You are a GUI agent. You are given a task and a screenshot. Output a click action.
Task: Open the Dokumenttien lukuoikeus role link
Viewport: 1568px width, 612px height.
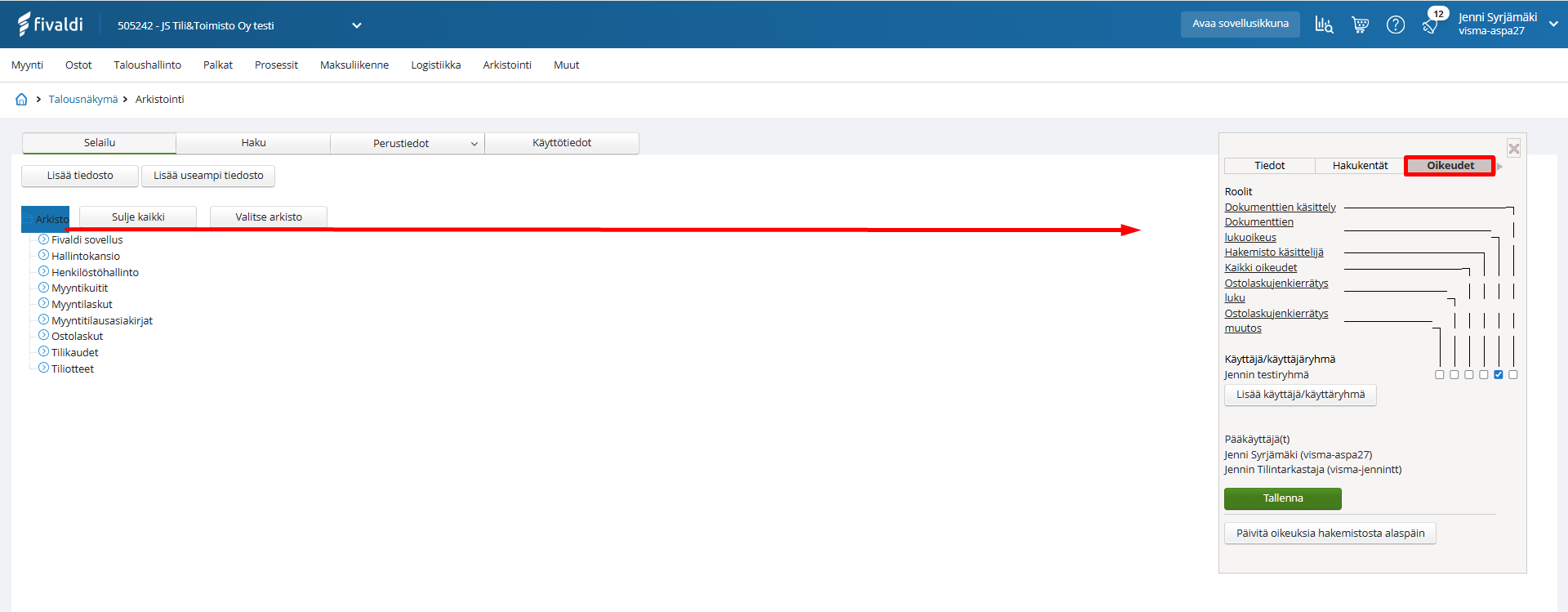click(x=1259, y=230)
